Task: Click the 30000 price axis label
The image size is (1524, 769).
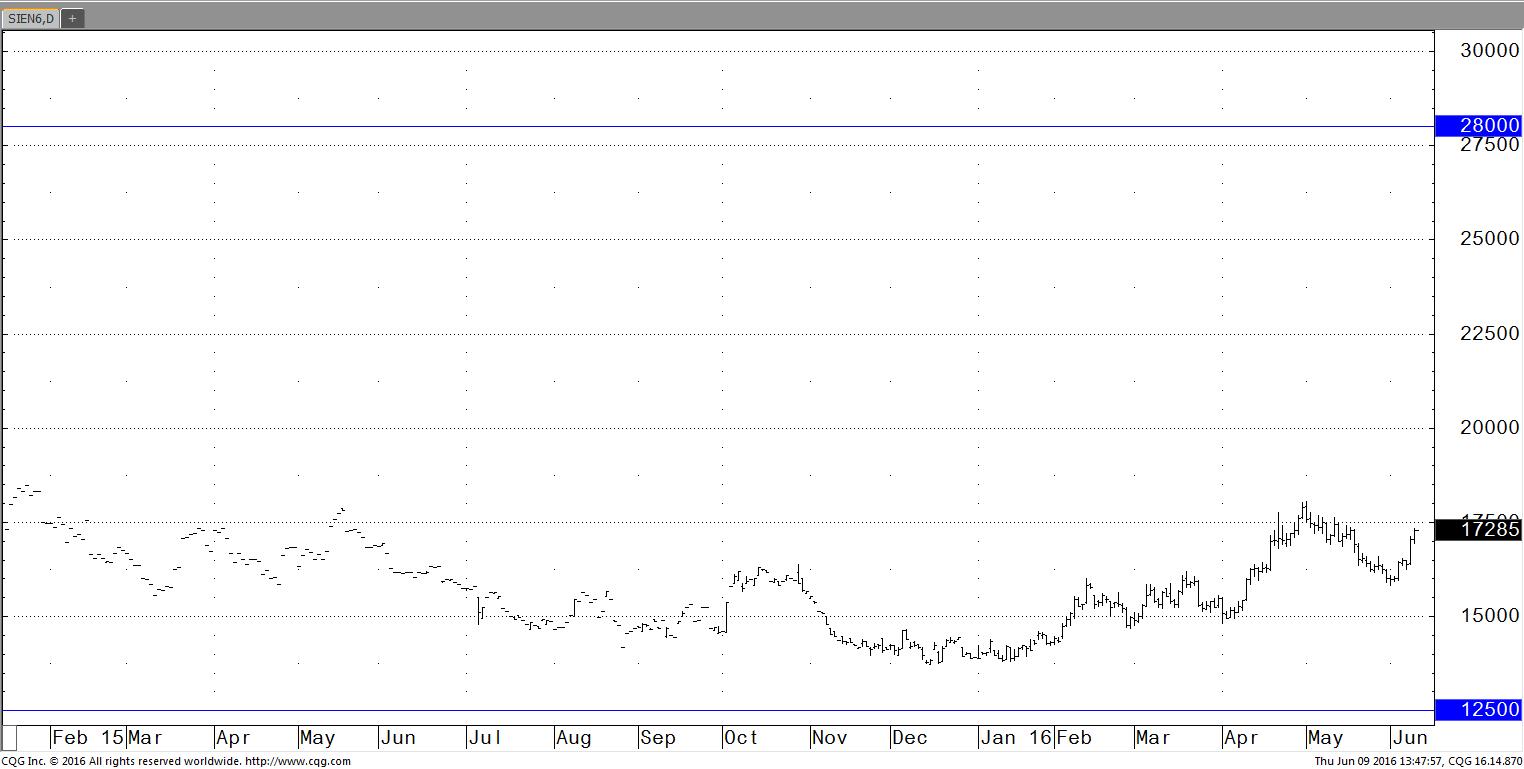Action: click(1489, 51)
